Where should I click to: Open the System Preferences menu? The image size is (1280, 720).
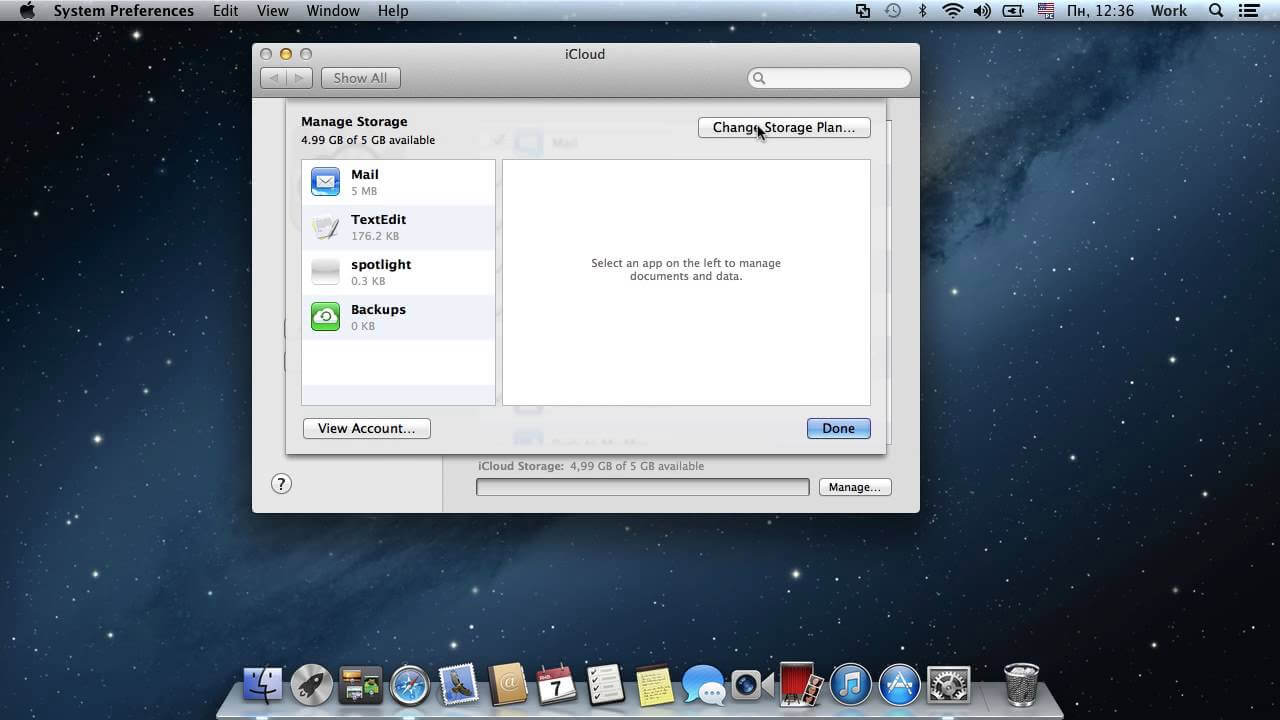point(124,10)
